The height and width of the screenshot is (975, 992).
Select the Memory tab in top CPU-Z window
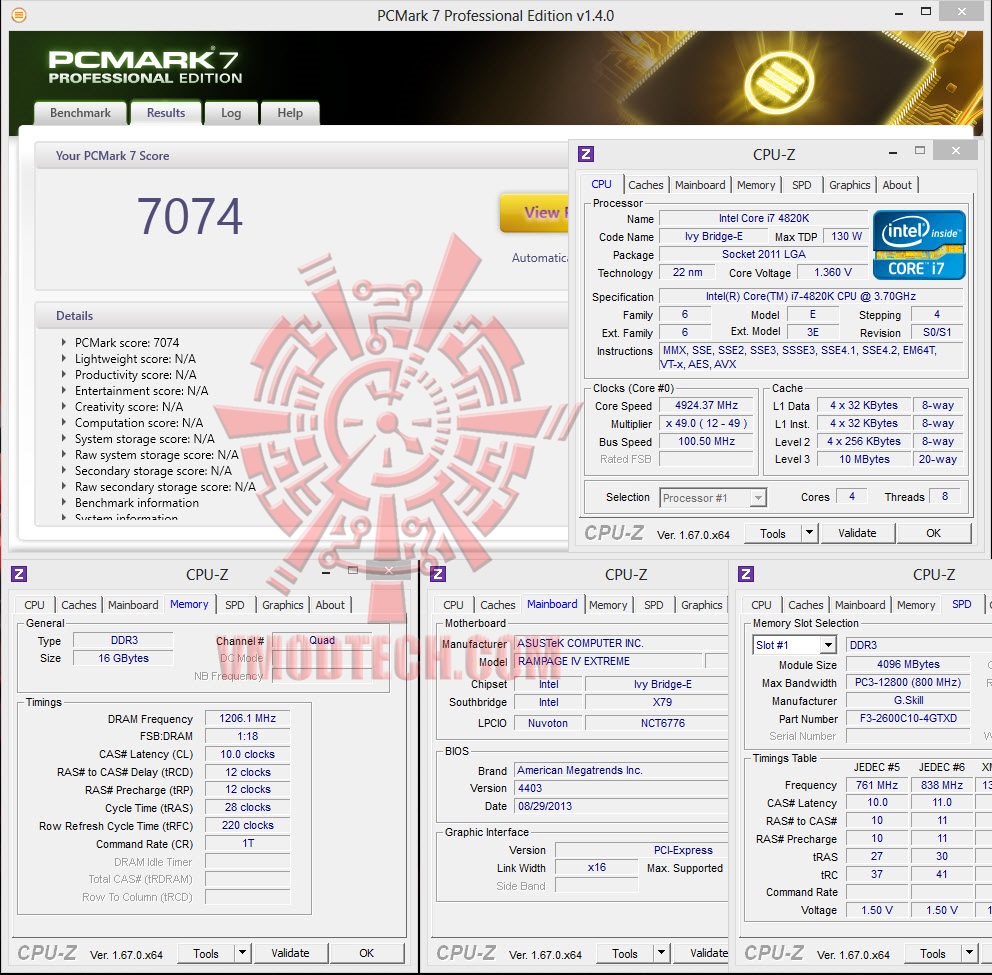pos(755,185)
